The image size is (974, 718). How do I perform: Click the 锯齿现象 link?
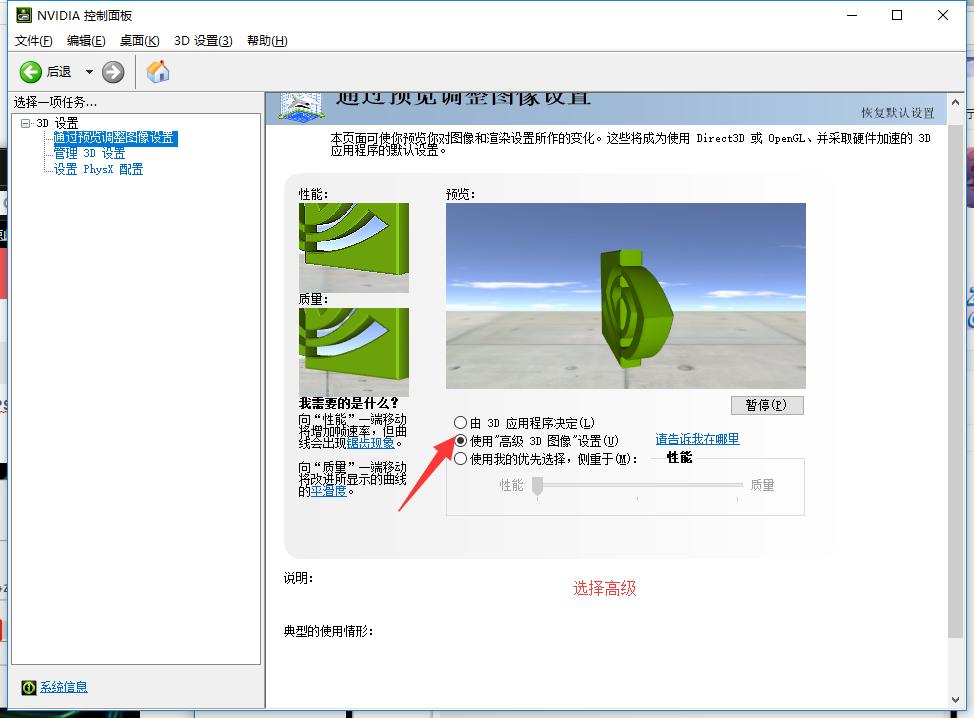pyautogui.click(x=370, y=443)
